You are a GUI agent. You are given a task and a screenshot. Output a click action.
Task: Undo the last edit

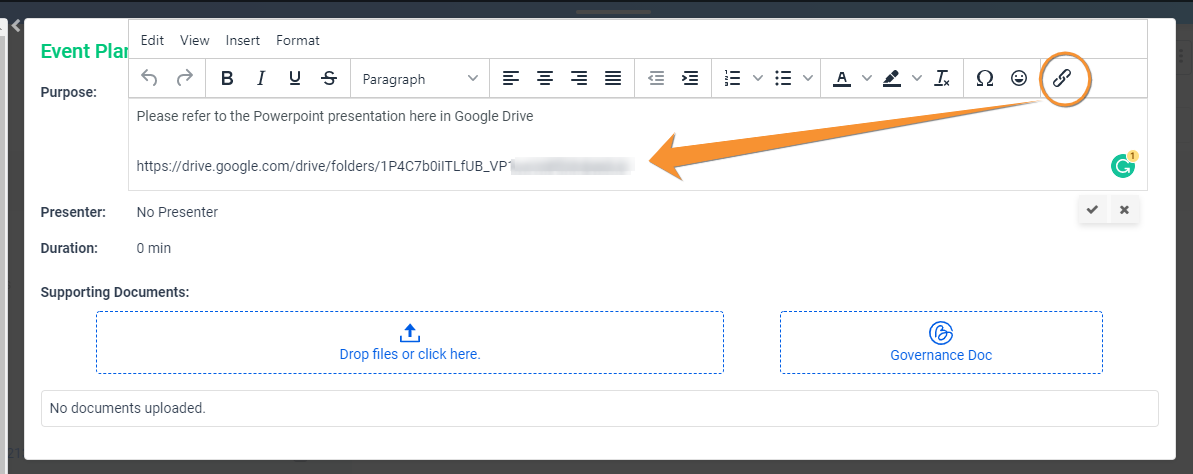pos(149,78)
